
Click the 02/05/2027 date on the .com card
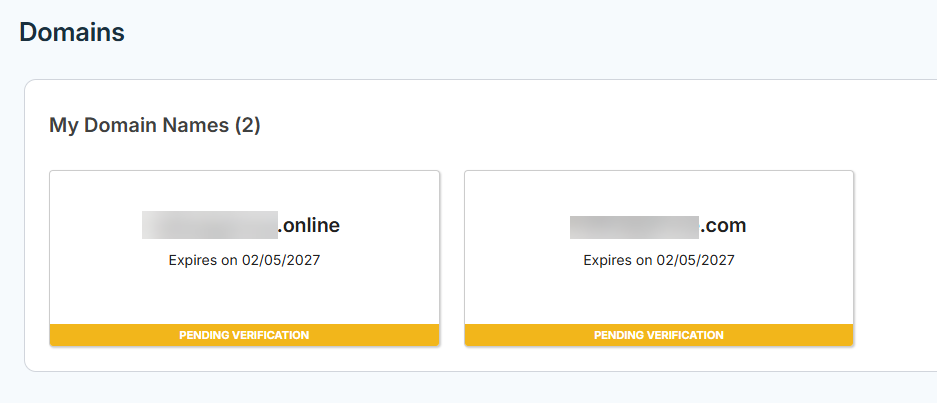pyautogui.click(x=695, y=260)
